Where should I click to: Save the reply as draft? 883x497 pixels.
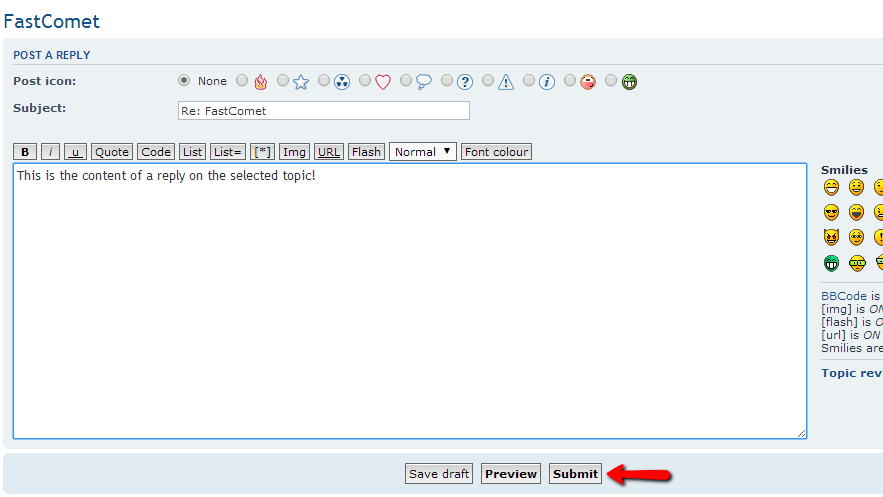tap(439, 474)
